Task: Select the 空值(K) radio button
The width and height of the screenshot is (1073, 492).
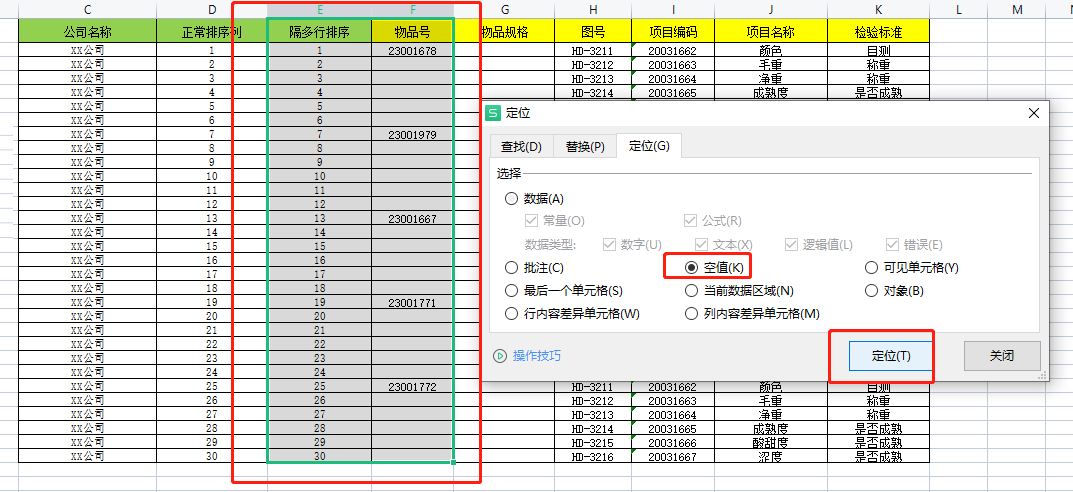Action: click(x=691, y=268)
